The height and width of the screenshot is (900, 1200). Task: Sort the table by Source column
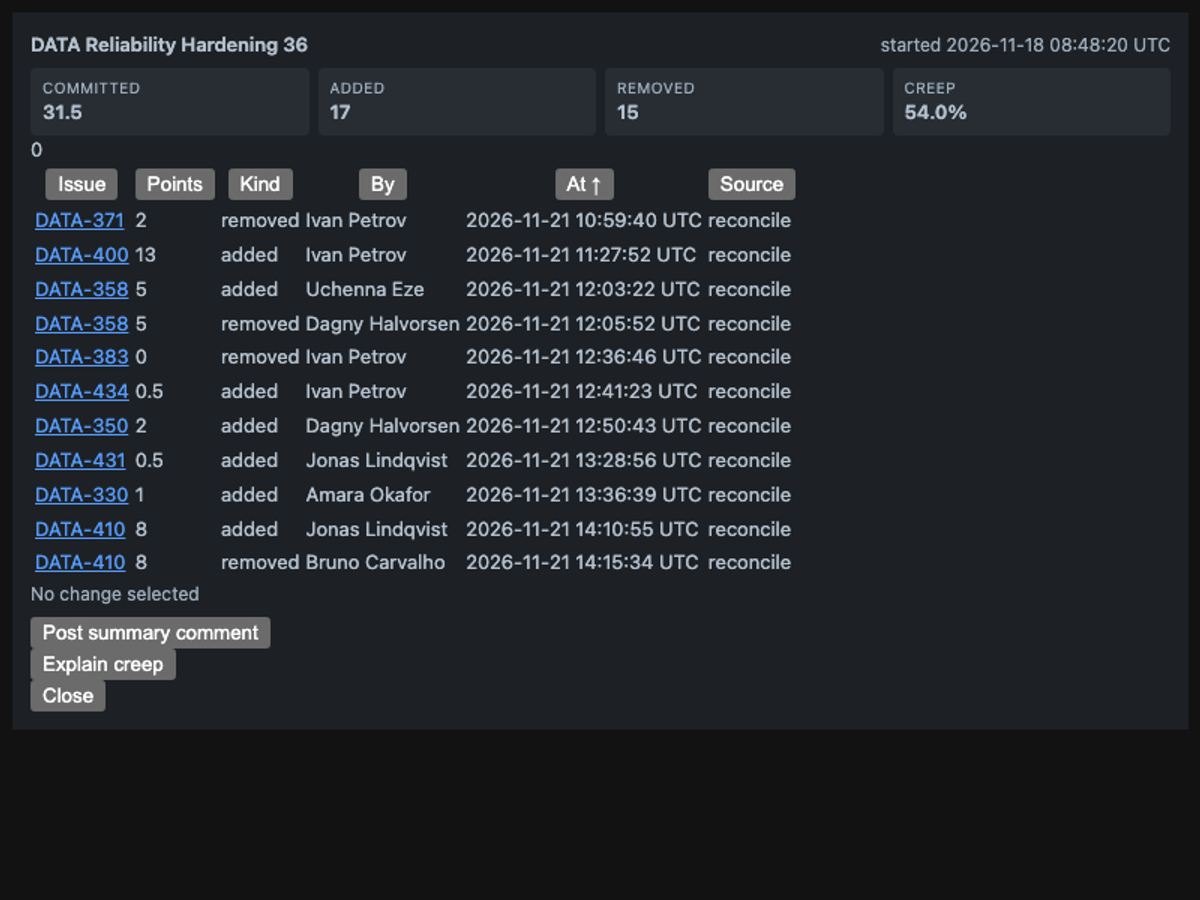(752, 184)
